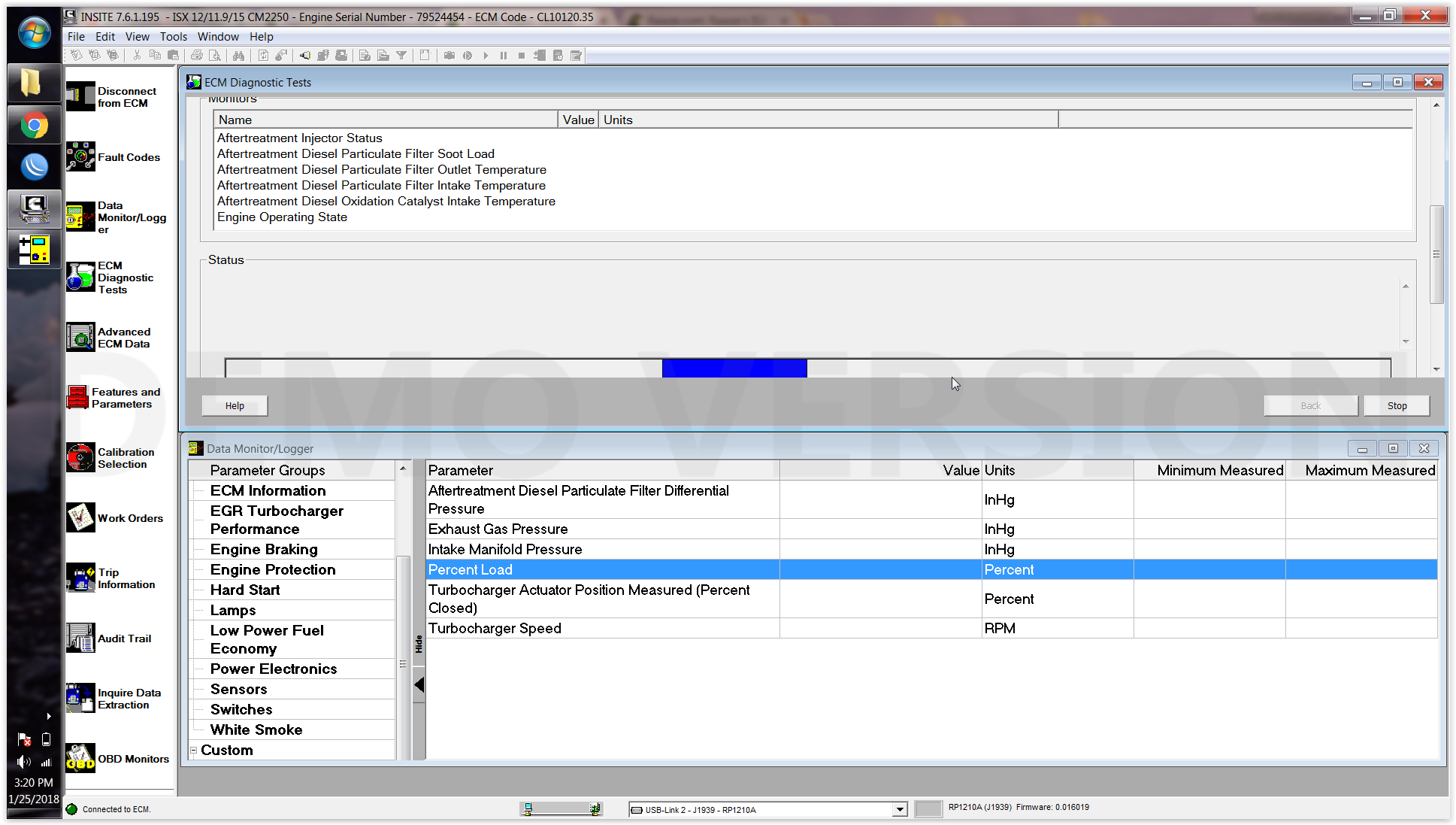Click the binoculars Find toolbar icon
This screenshot has height=825, width=1456.
(x=238, y=55)
